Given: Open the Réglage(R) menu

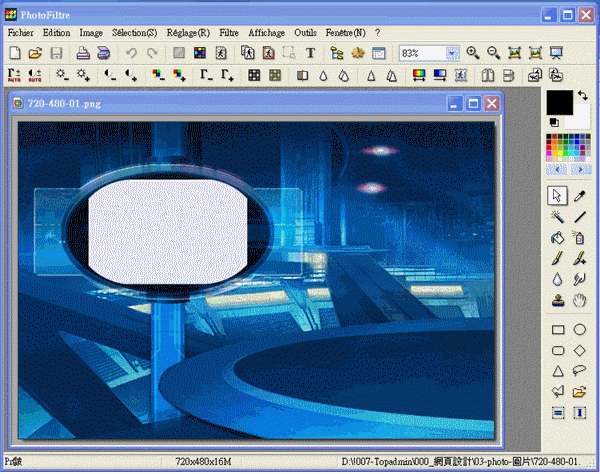Looking at the screenshot, I should click(x=189, y=32).
